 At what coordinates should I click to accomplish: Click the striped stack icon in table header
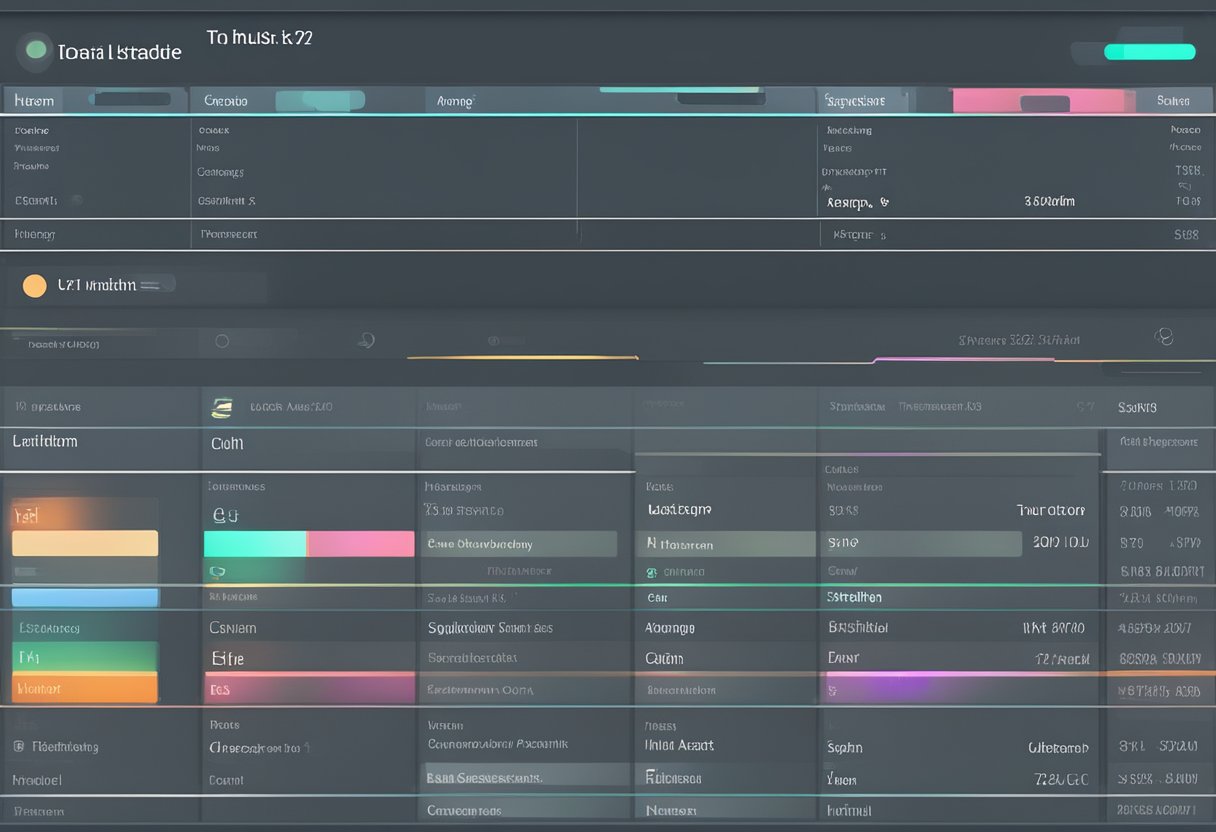click(x=222, y=407)
